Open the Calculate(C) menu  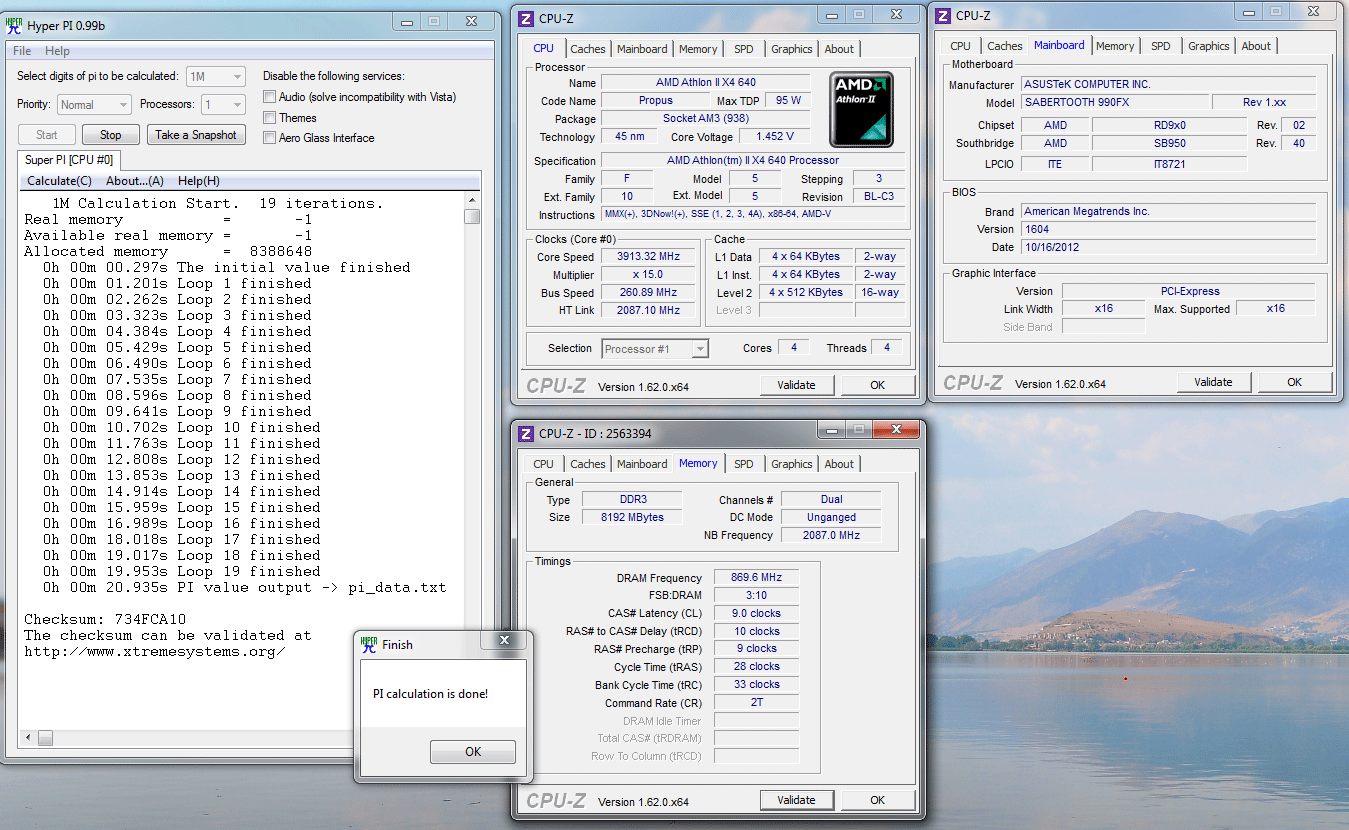tap(59, 181)
